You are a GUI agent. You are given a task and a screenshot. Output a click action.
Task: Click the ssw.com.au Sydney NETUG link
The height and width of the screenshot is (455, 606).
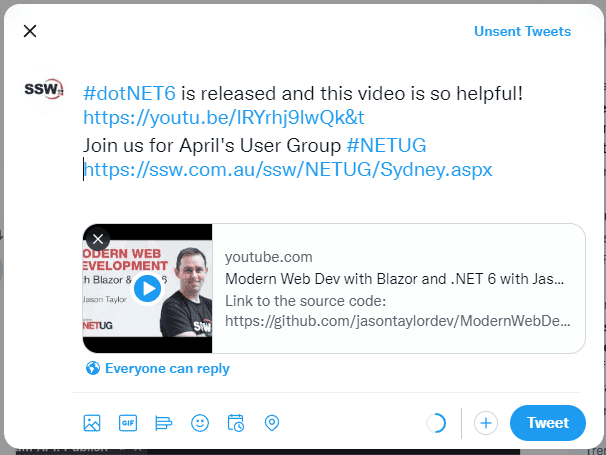tap(288, 169)
